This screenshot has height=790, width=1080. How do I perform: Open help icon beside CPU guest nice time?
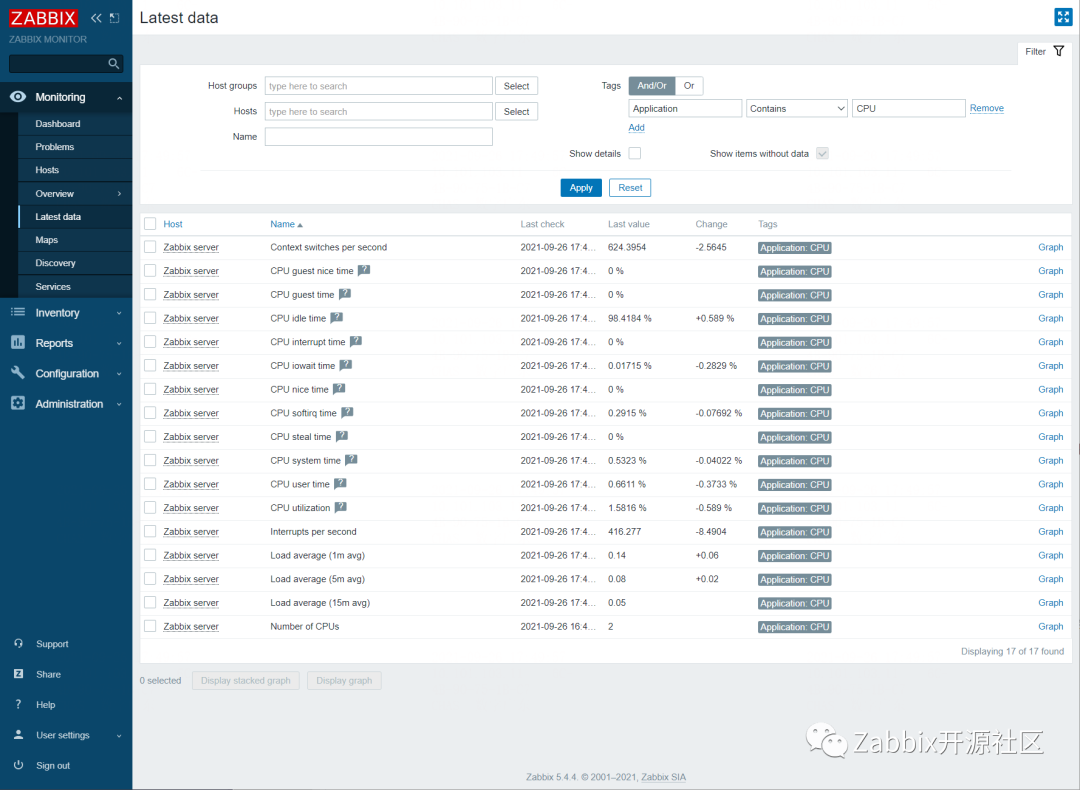(364, 270)
